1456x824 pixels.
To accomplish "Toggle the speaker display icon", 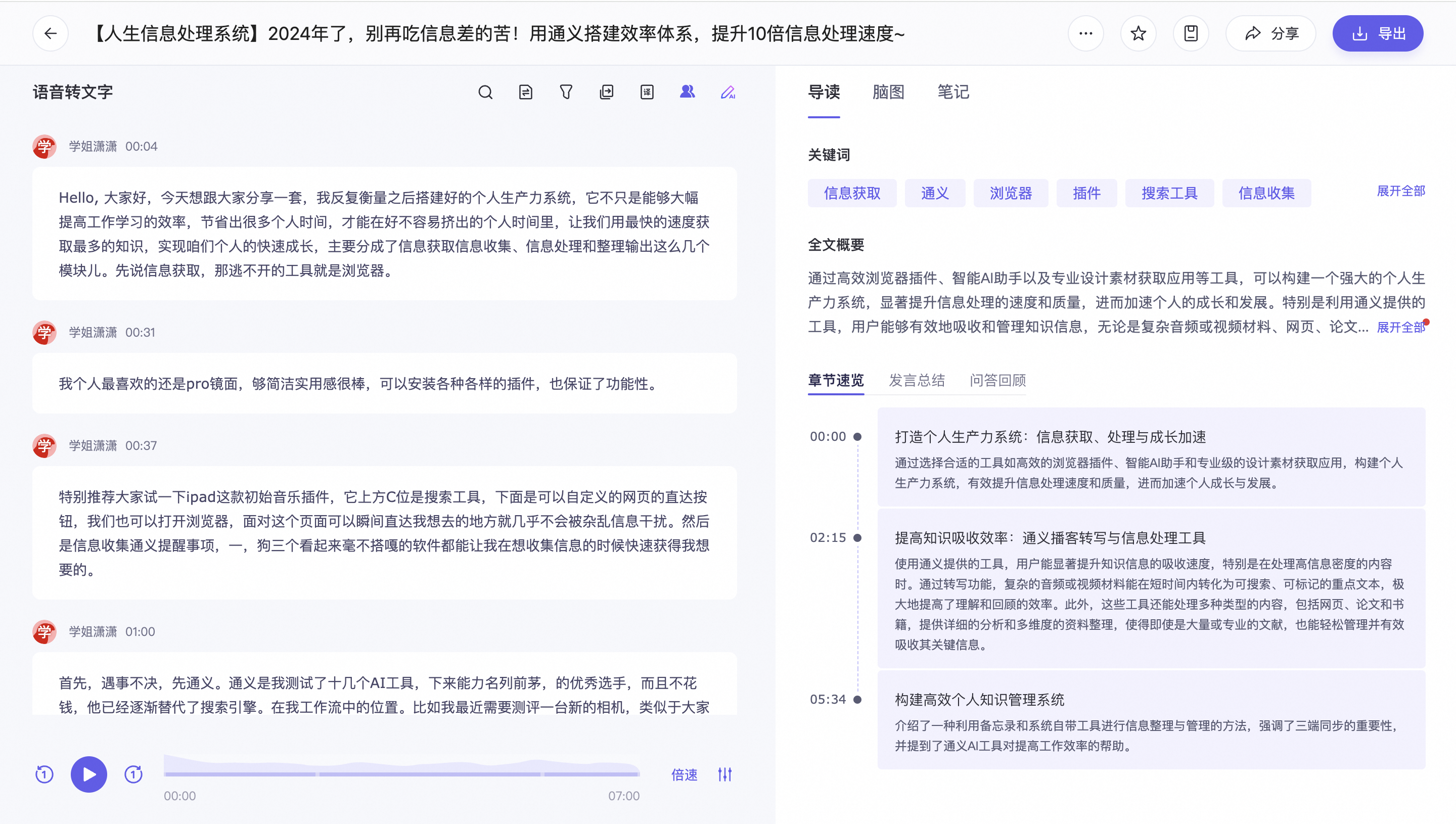I will (687, 91).
